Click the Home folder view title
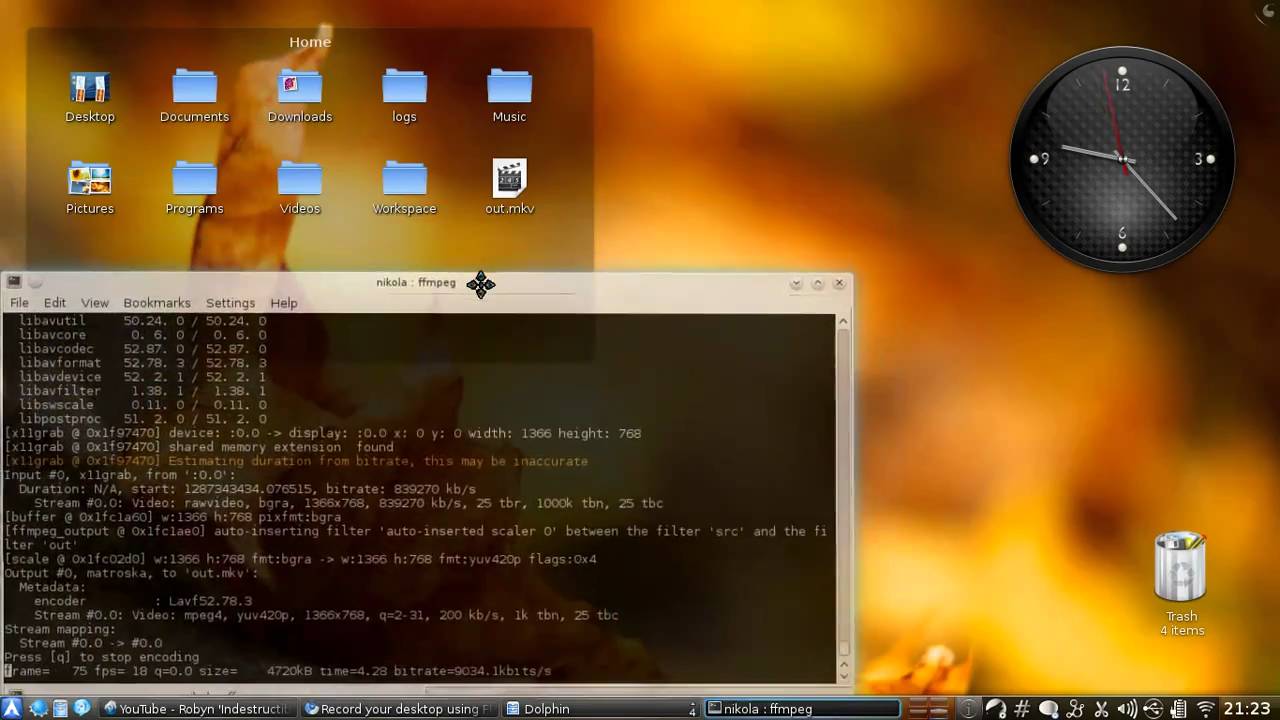Screen dimensions: 1280x720 click(310, 42)
